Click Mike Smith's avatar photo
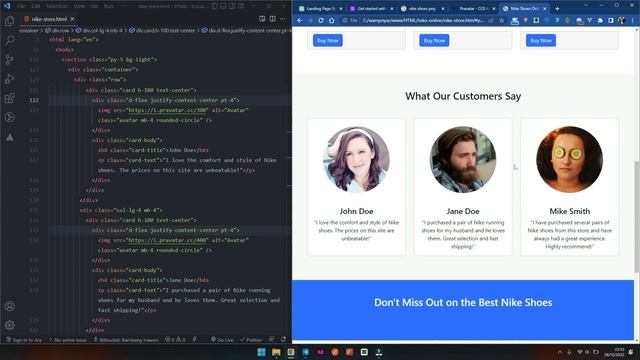This screenshot has width=640, height=360. [x=569, y=159]
